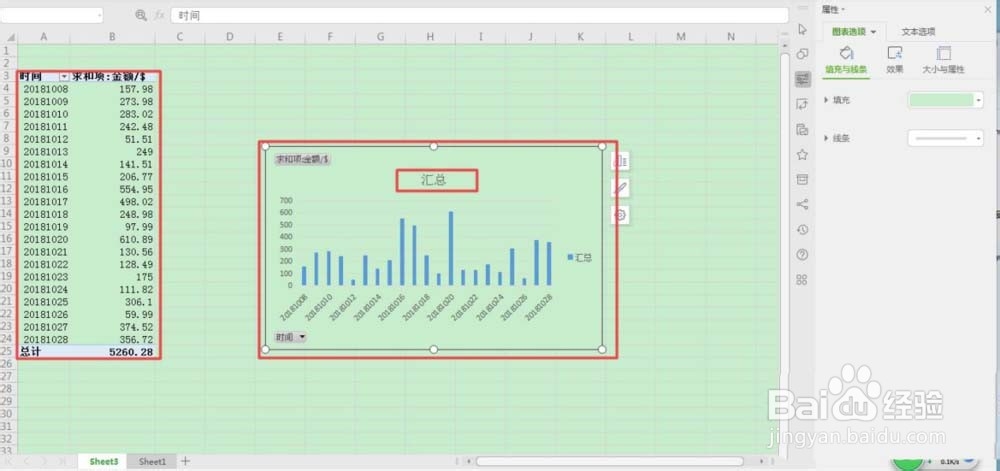The image size is (1000, 471).
Task: Open the fill color dropdown arrow
Action: coord(979,100)
